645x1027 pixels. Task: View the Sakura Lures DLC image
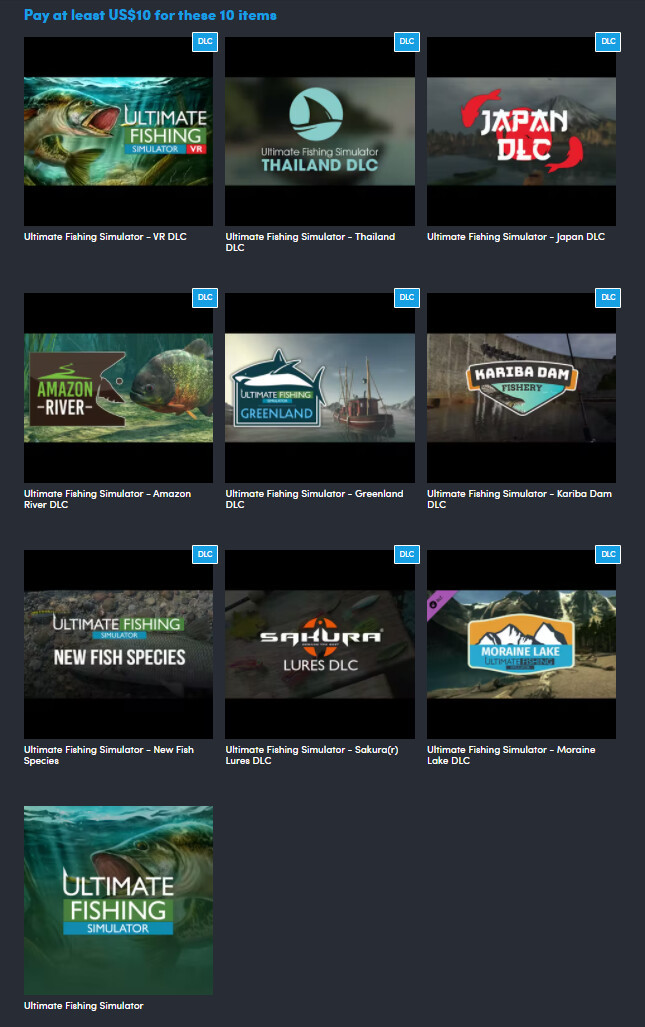320,644
